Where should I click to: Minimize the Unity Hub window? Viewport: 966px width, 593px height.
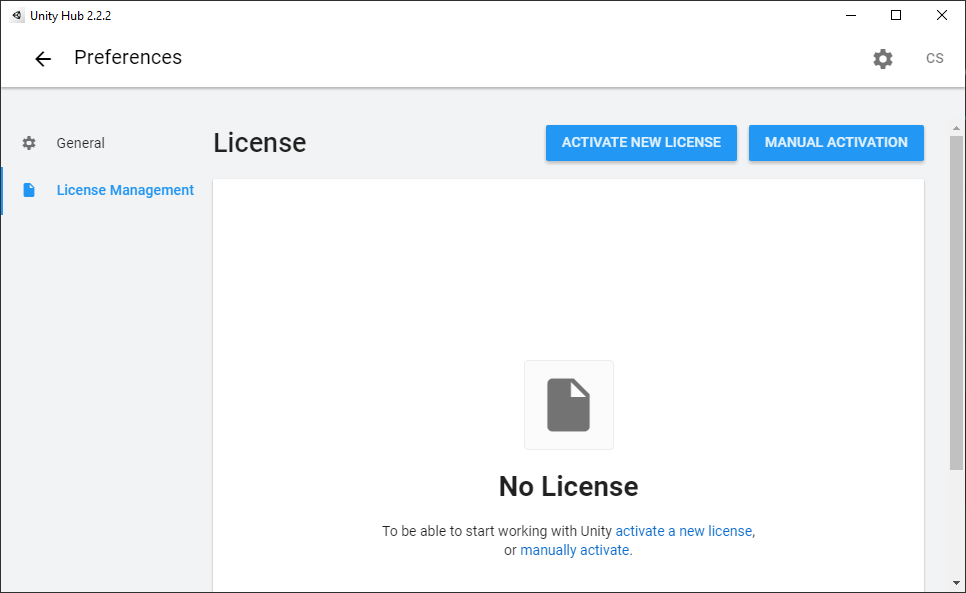[851, 15]
